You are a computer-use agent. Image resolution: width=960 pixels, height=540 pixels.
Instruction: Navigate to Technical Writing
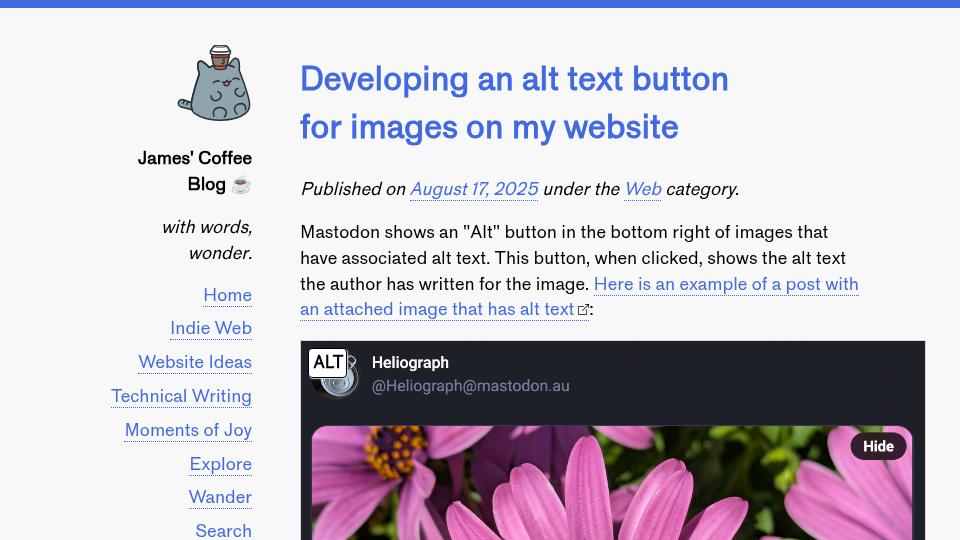pyautogui.click(x=181, y=396)
